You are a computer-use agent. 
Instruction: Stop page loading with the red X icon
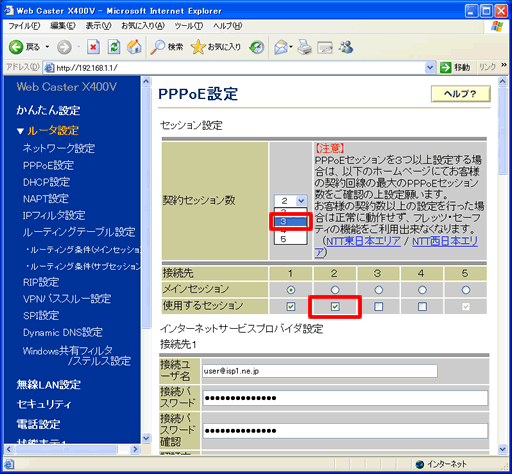(93, 47)
